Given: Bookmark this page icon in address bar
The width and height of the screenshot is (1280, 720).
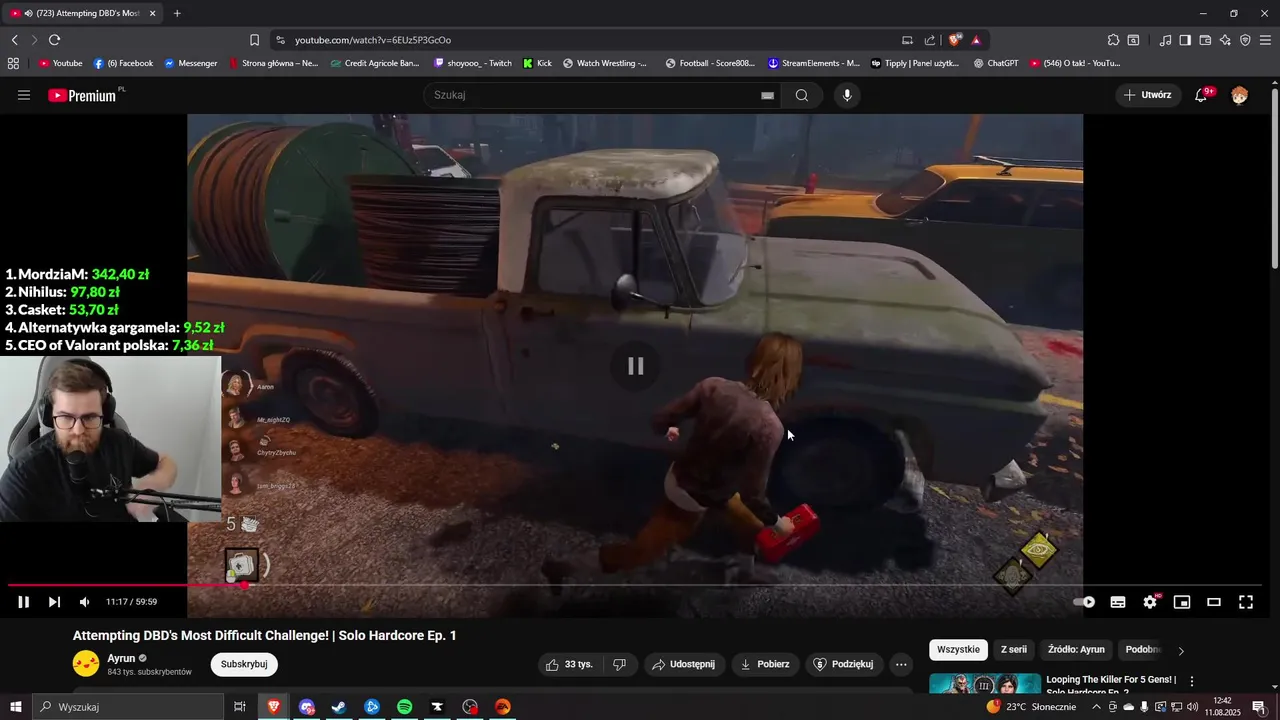Looking at the screenshot, I should point(254,40).
